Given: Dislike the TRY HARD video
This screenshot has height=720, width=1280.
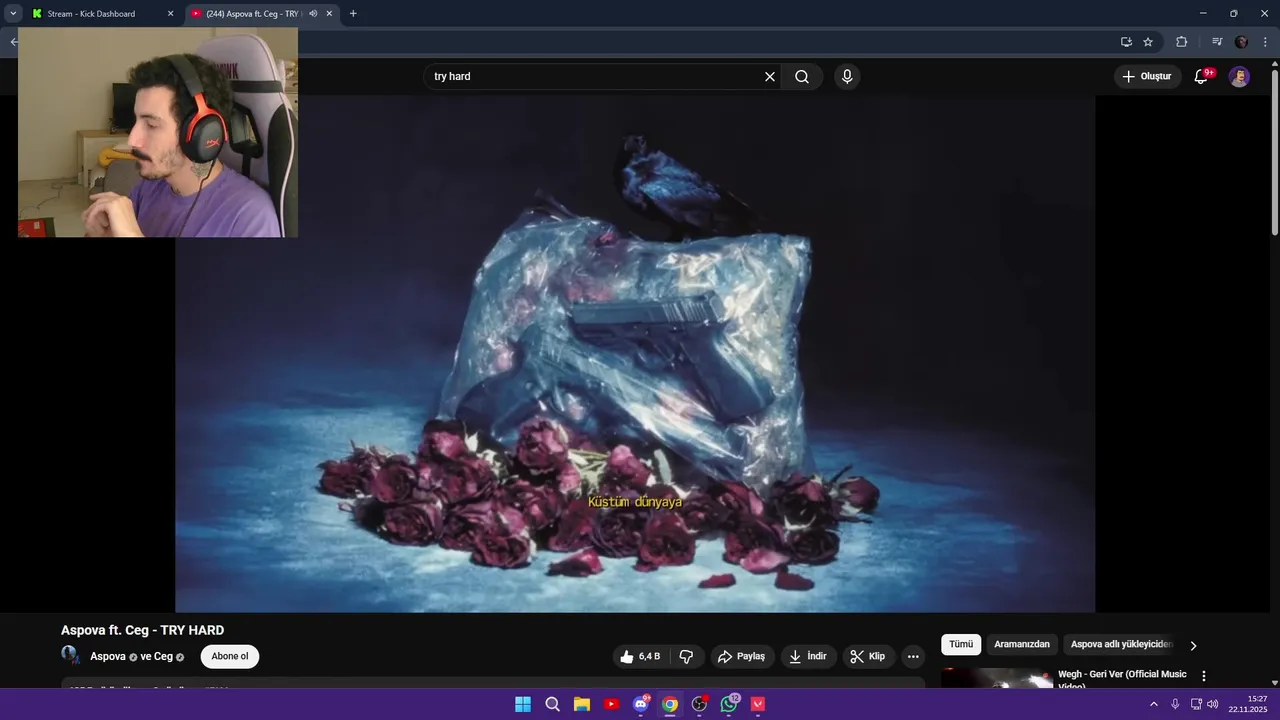Looking at the screenshot, I should click(686, 657).
